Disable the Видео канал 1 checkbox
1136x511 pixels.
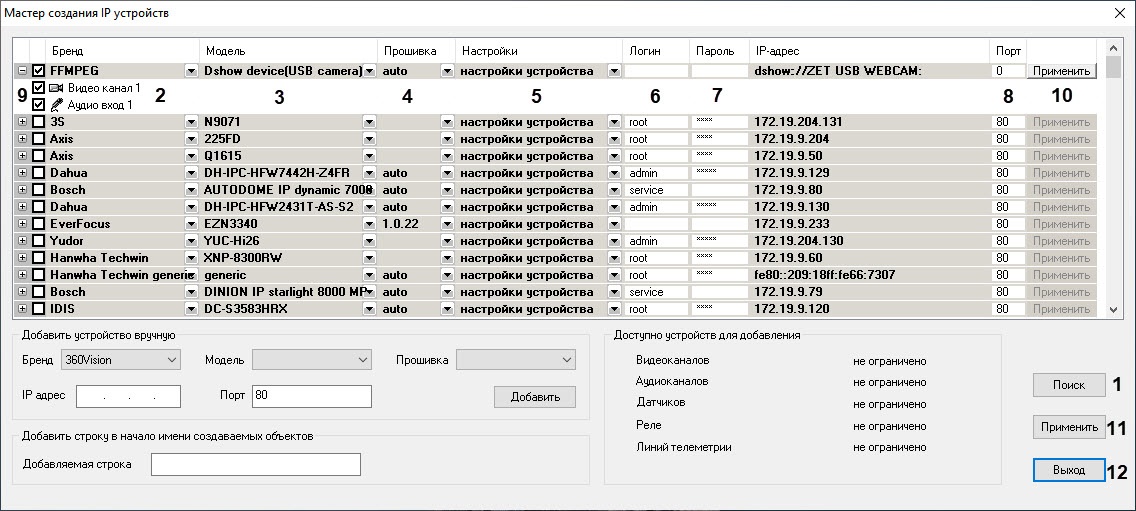pyautogui.click(x=39, y=88)
